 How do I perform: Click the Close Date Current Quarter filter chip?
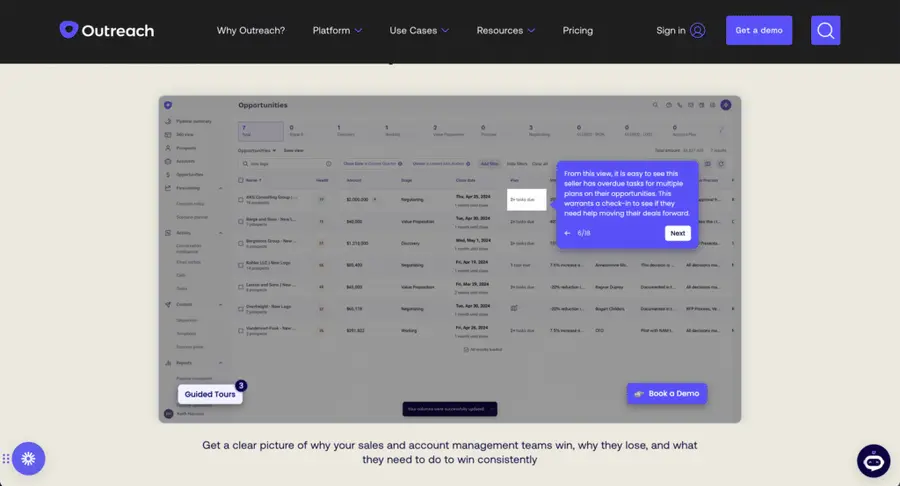[x=373, y=164]
